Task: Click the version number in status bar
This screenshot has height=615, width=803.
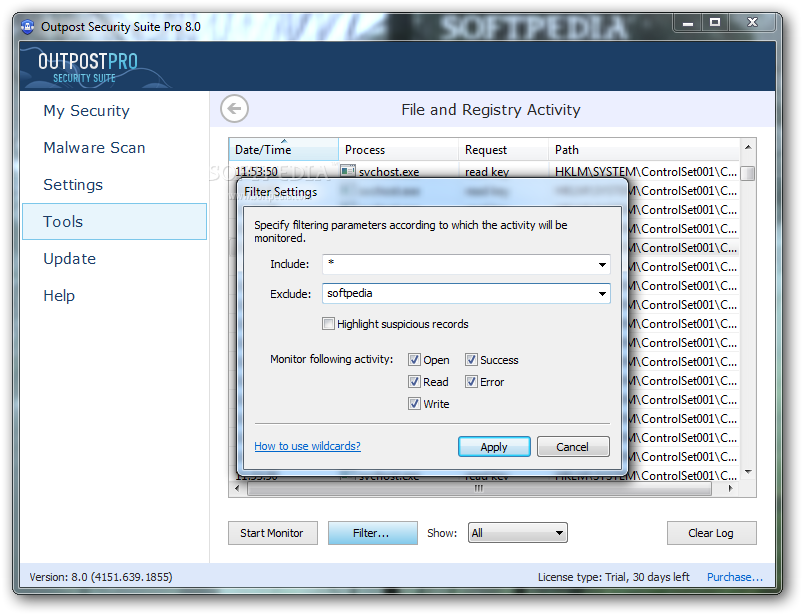Action: 101,577
